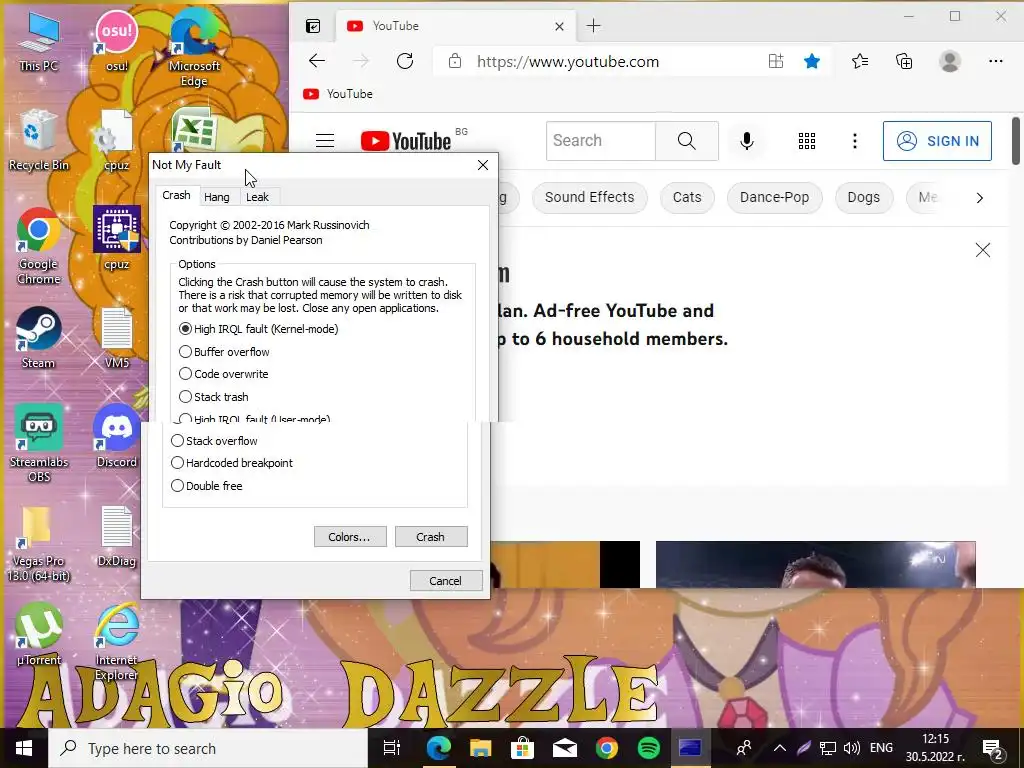This screenshot has height=768, width=1024.
Task: Click the YouTube search input field
Action: 601,140
